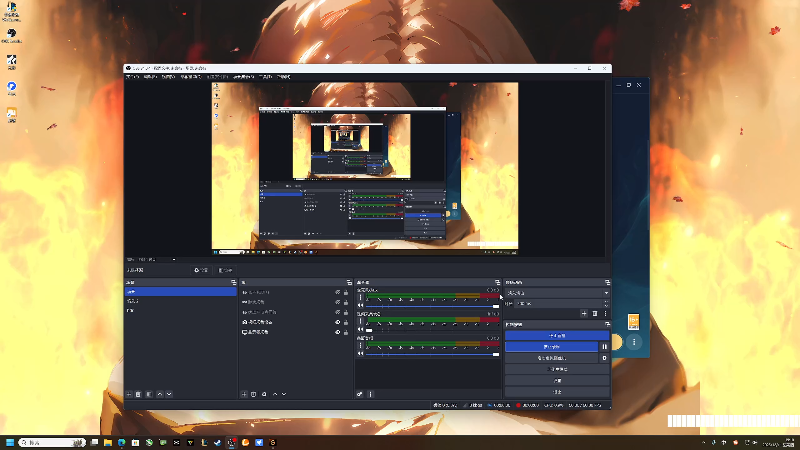
Task: Open first mixer channel options menu dots
Action: 361,297
